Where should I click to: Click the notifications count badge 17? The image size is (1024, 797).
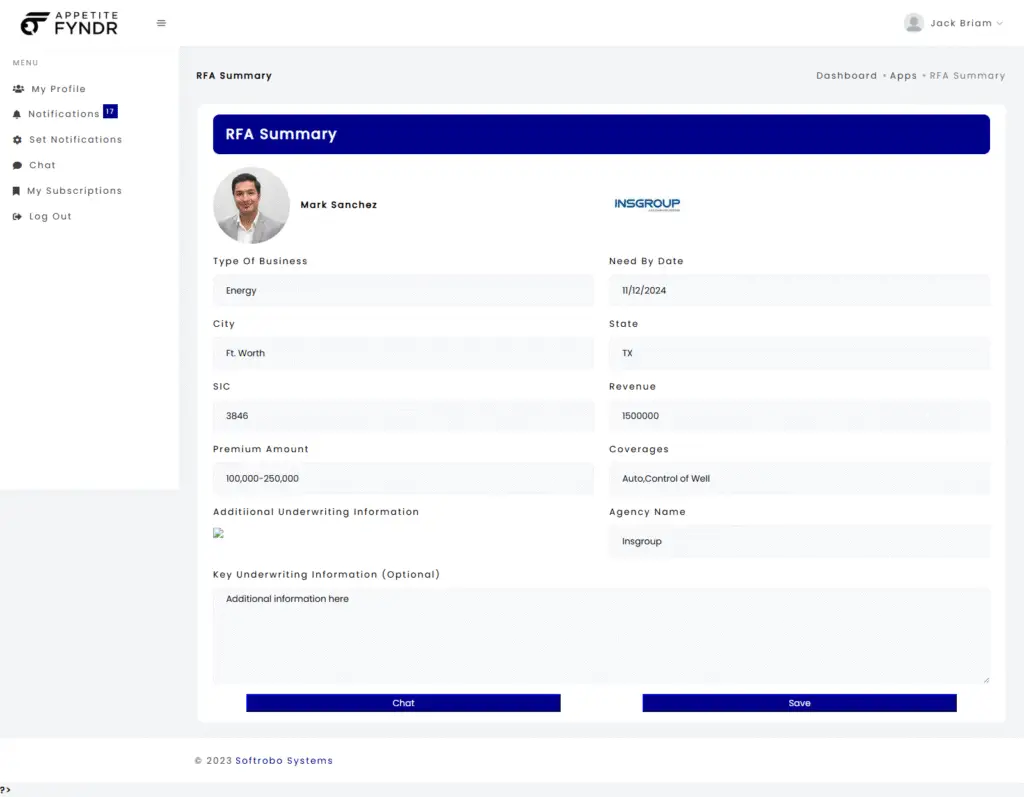(110, 111)
